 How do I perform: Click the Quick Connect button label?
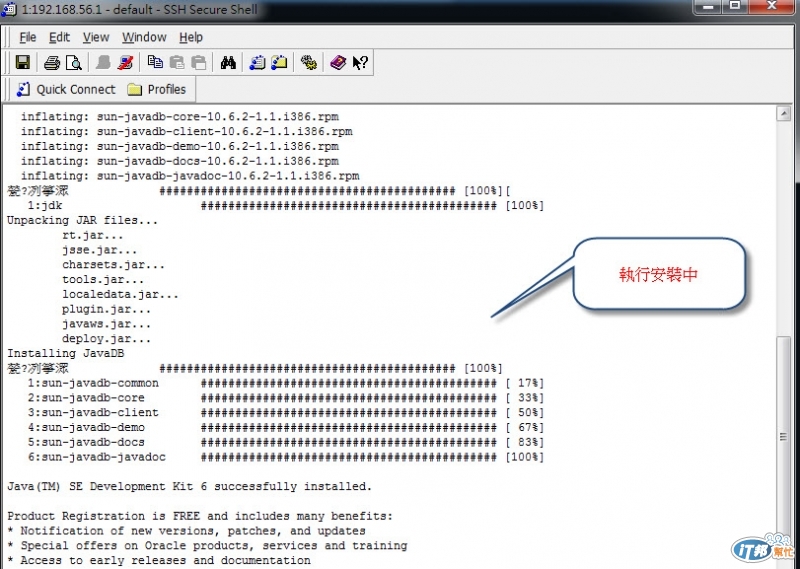tap(76, 89)
